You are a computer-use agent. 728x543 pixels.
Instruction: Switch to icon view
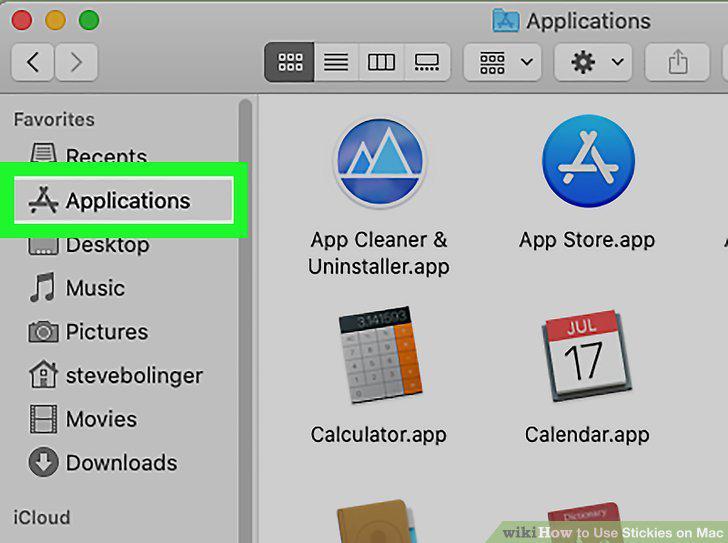coord(290,62)
